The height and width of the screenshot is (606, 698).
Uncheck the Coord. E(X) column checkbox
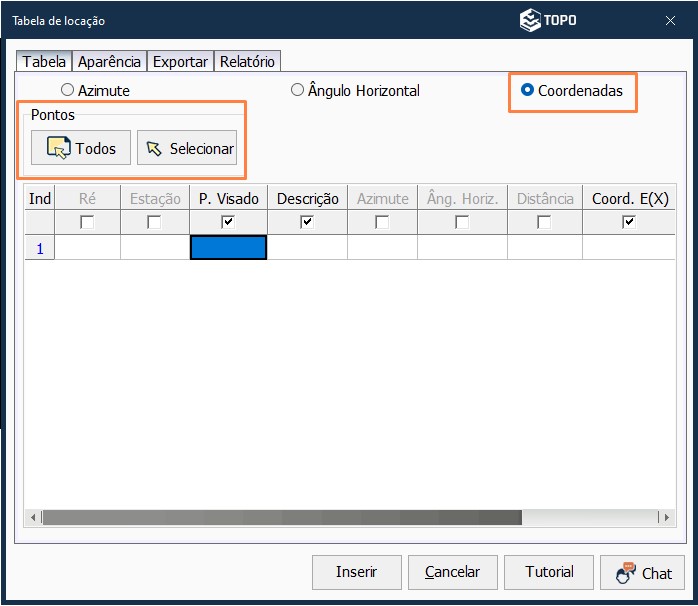pyautogui.click(x=629, y=222)
